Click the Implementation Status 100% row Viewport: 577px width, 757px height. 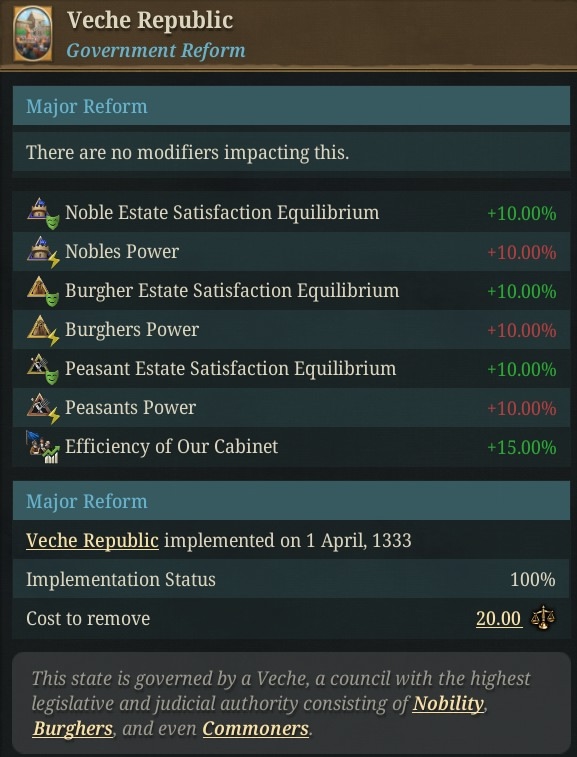coord(291,579)
